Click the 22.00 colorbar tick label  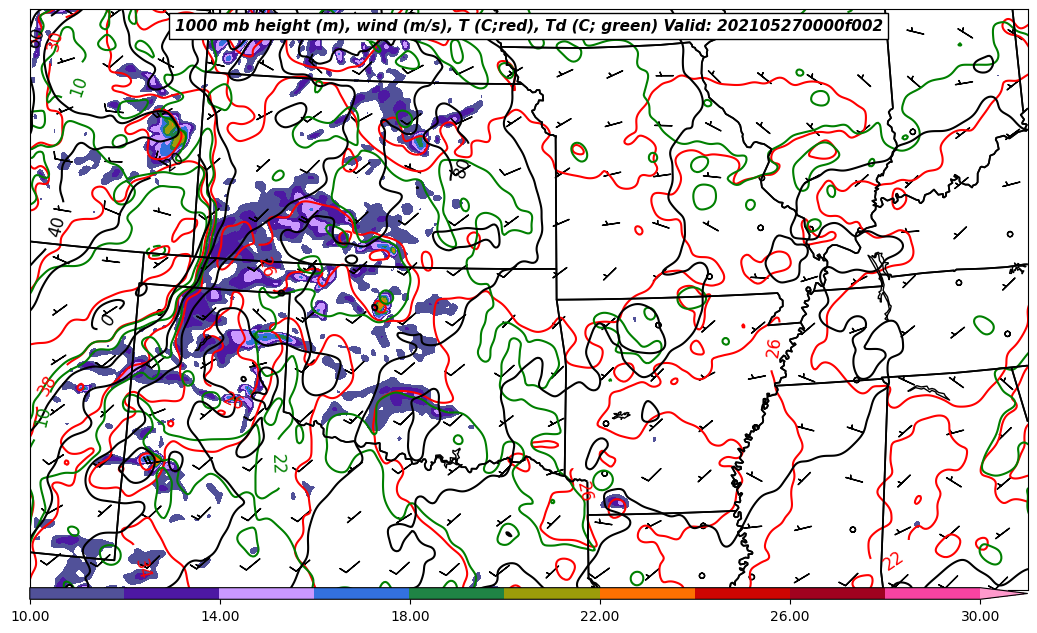coord(600,616)
